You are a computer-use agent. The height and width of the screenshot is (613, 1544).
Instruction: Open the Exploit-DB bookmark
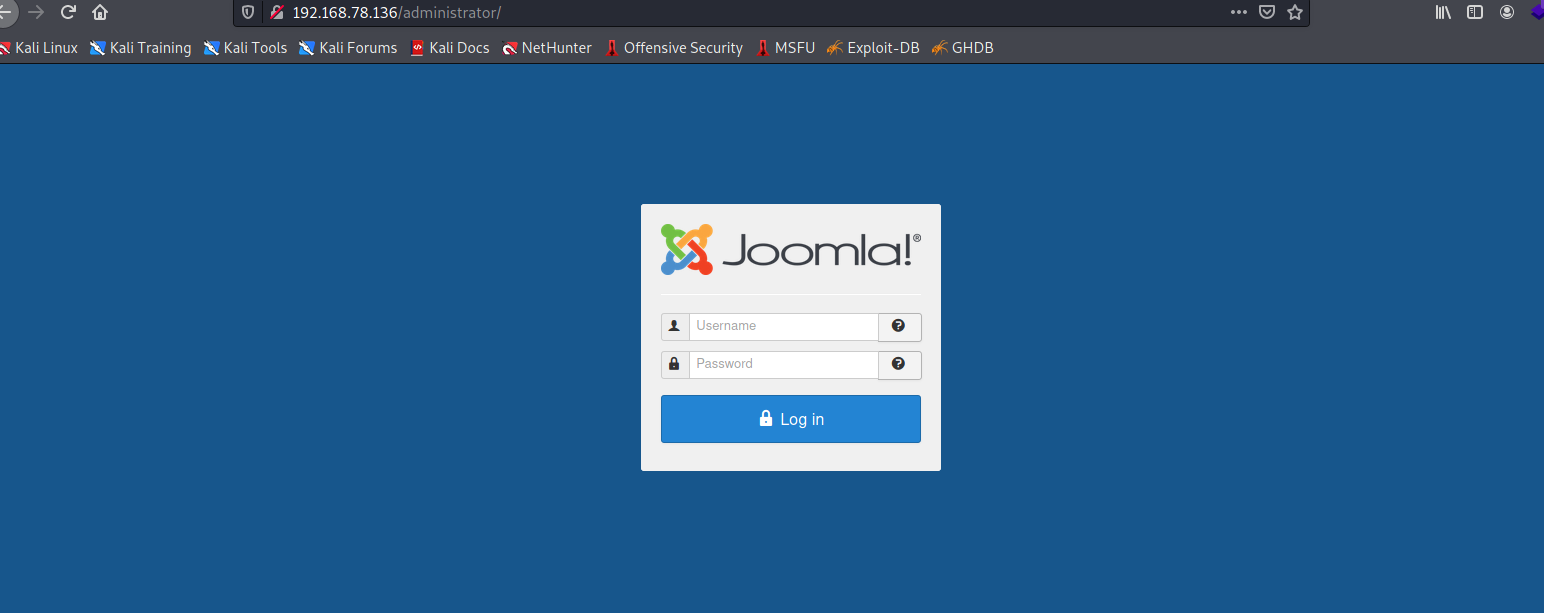pos(873,48)
